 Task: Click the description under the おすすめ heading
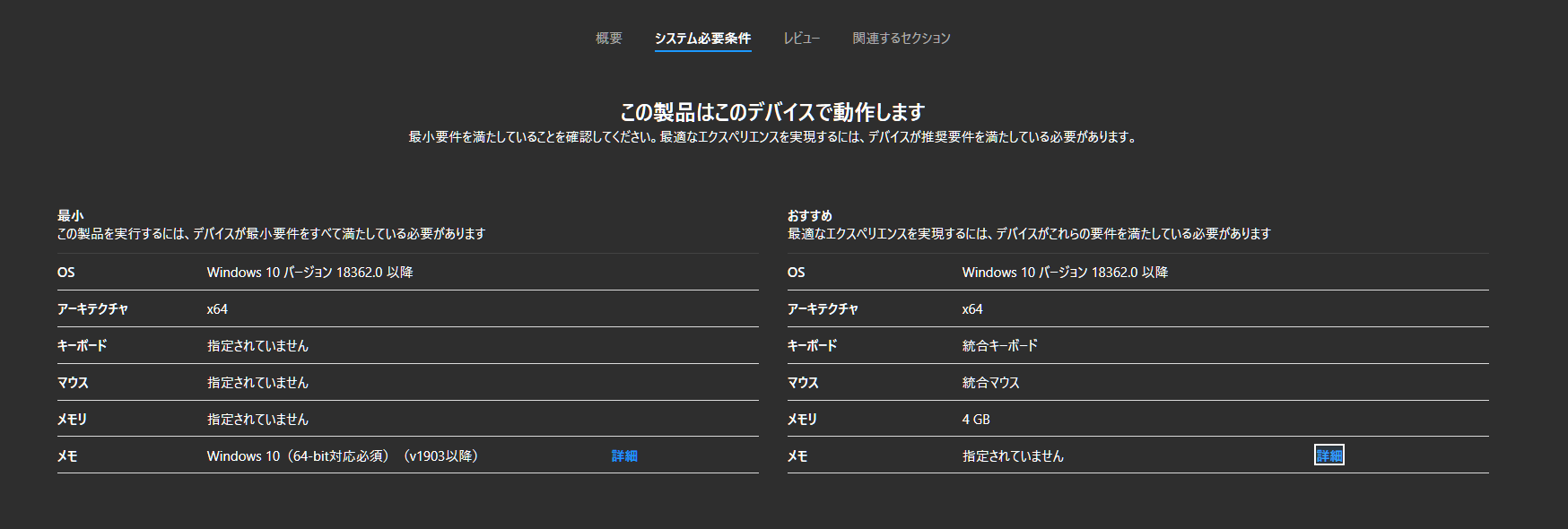click(1029, 233)
